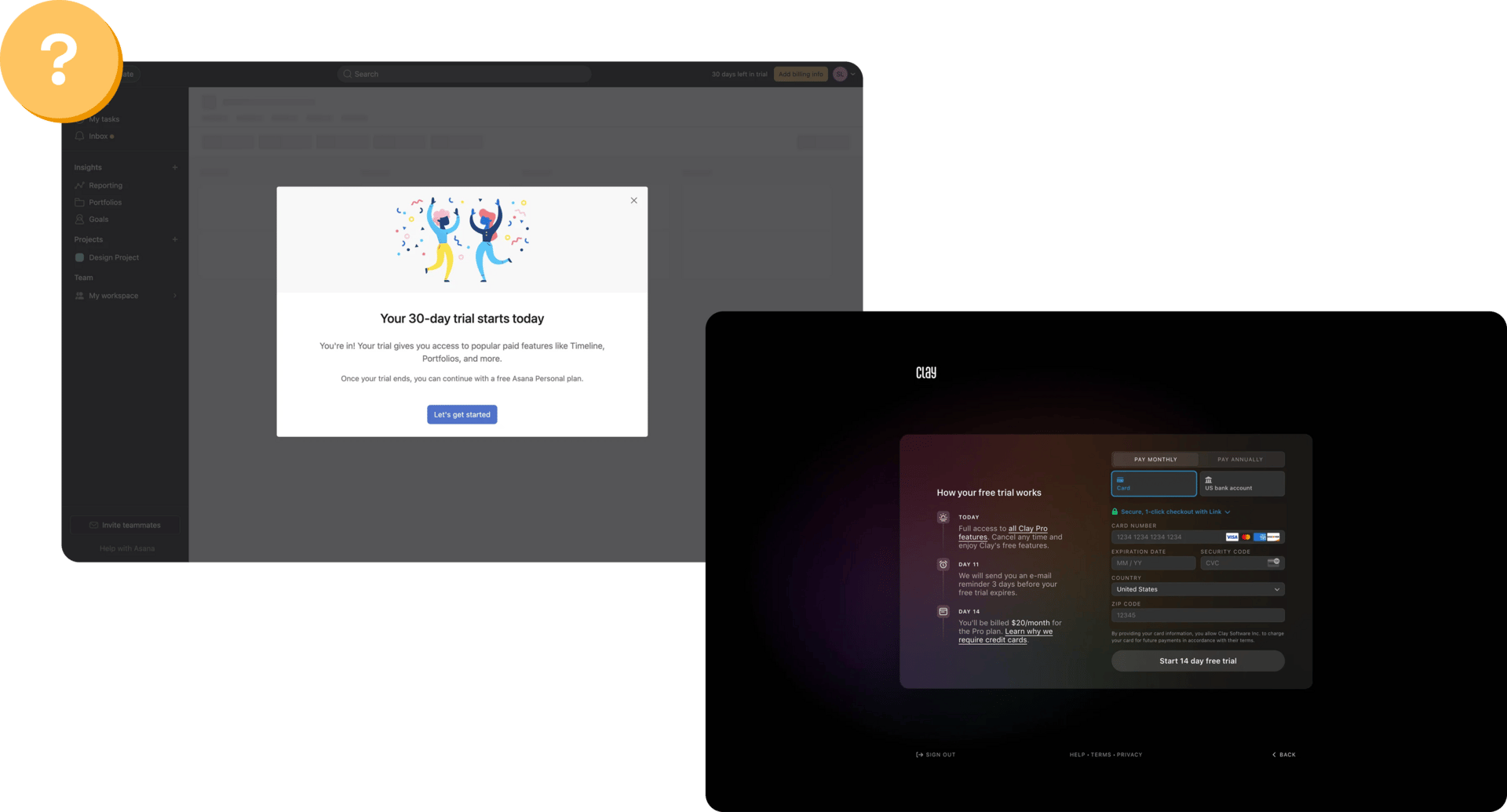The height and width of the screenshot is (812, 1507).
Task: Open the Privacy footer link
Action: click(x=1129, y=755)
